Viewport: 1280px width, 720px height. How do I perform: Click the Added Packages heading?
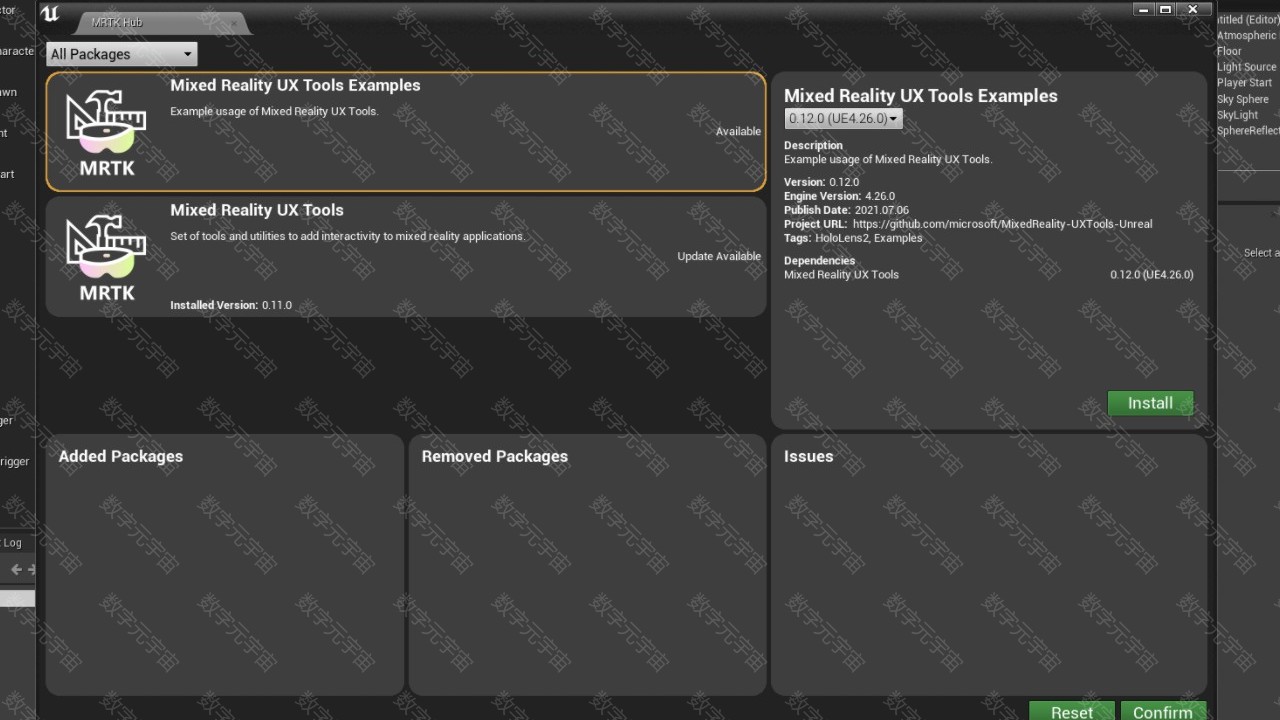pyautogui.click(x=121, y=456)
